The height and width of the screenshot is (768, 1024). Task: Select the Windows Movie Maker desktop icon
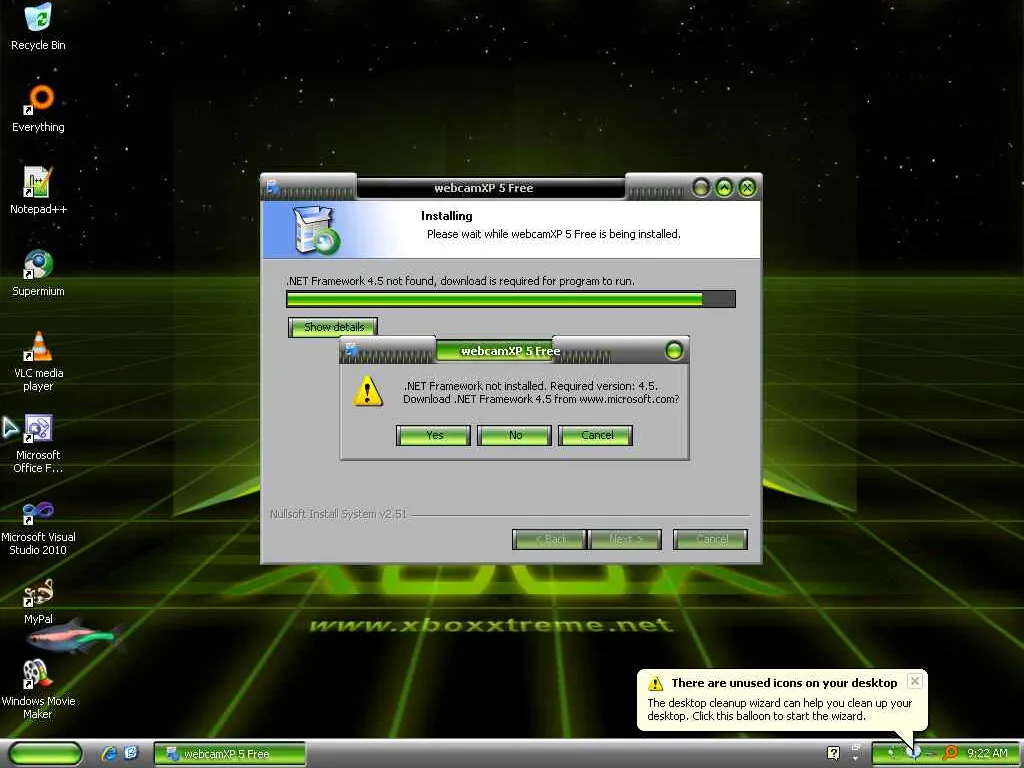pos(38,690)
